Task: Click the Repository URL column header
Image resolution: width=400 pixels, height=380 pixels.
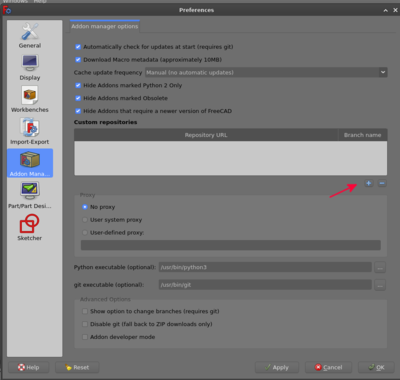Action: point(206,135)
